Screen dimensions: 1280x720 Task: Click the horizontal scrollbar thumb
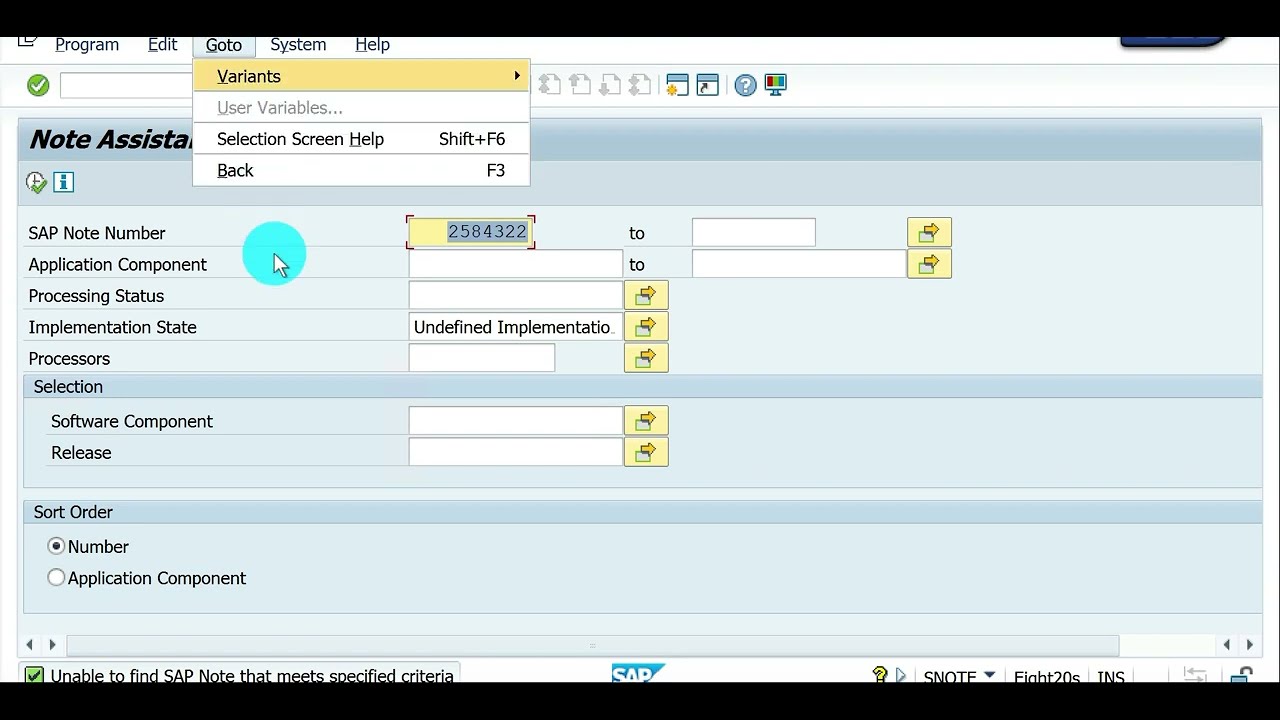[592, 645]
